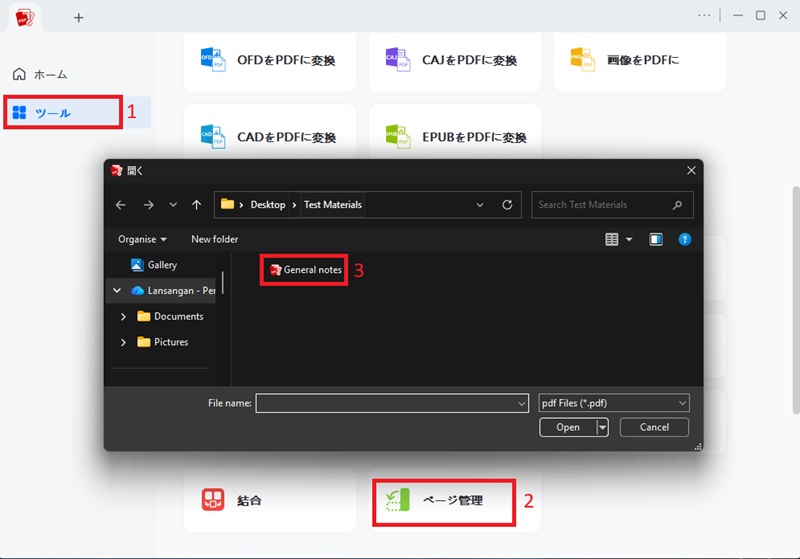The image size is (800, 559).
Task: Choose OFDをPDFに変換 tool card
Action: coord(270,61)
